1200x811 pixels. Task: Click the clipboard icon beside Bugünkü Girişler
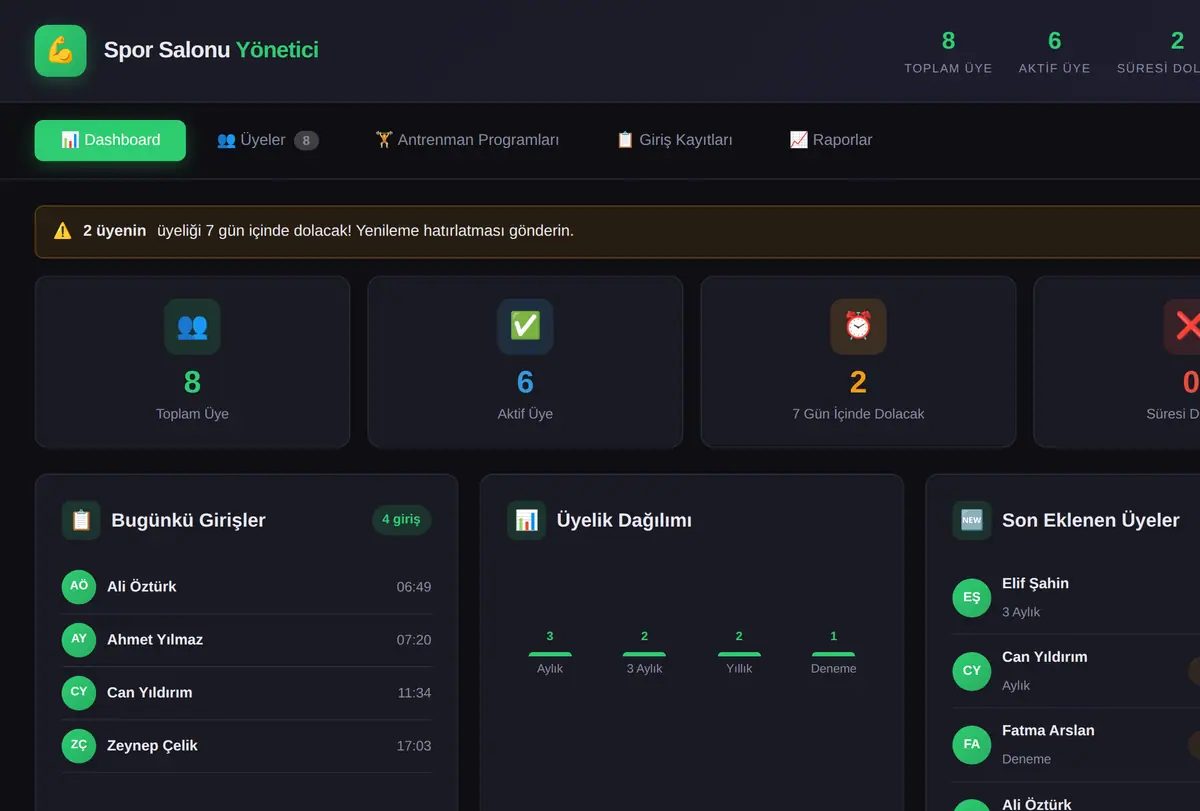tap(81, 520)
